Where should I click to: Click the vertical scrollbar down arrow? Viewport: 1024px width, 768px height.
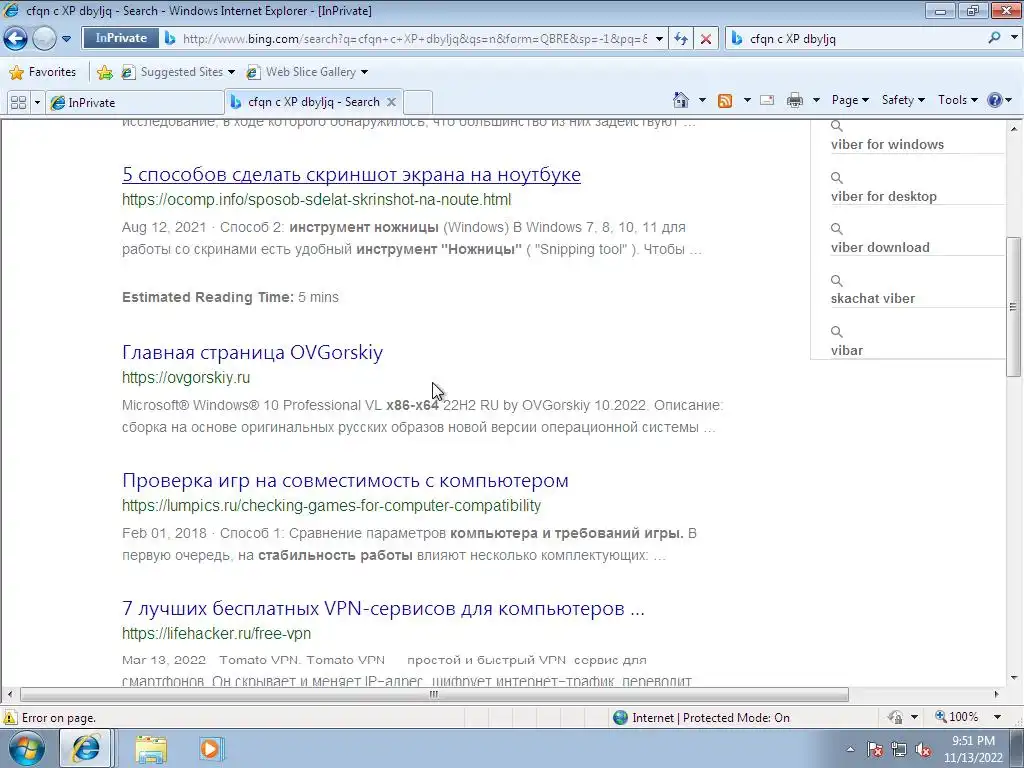(1014, 678)
